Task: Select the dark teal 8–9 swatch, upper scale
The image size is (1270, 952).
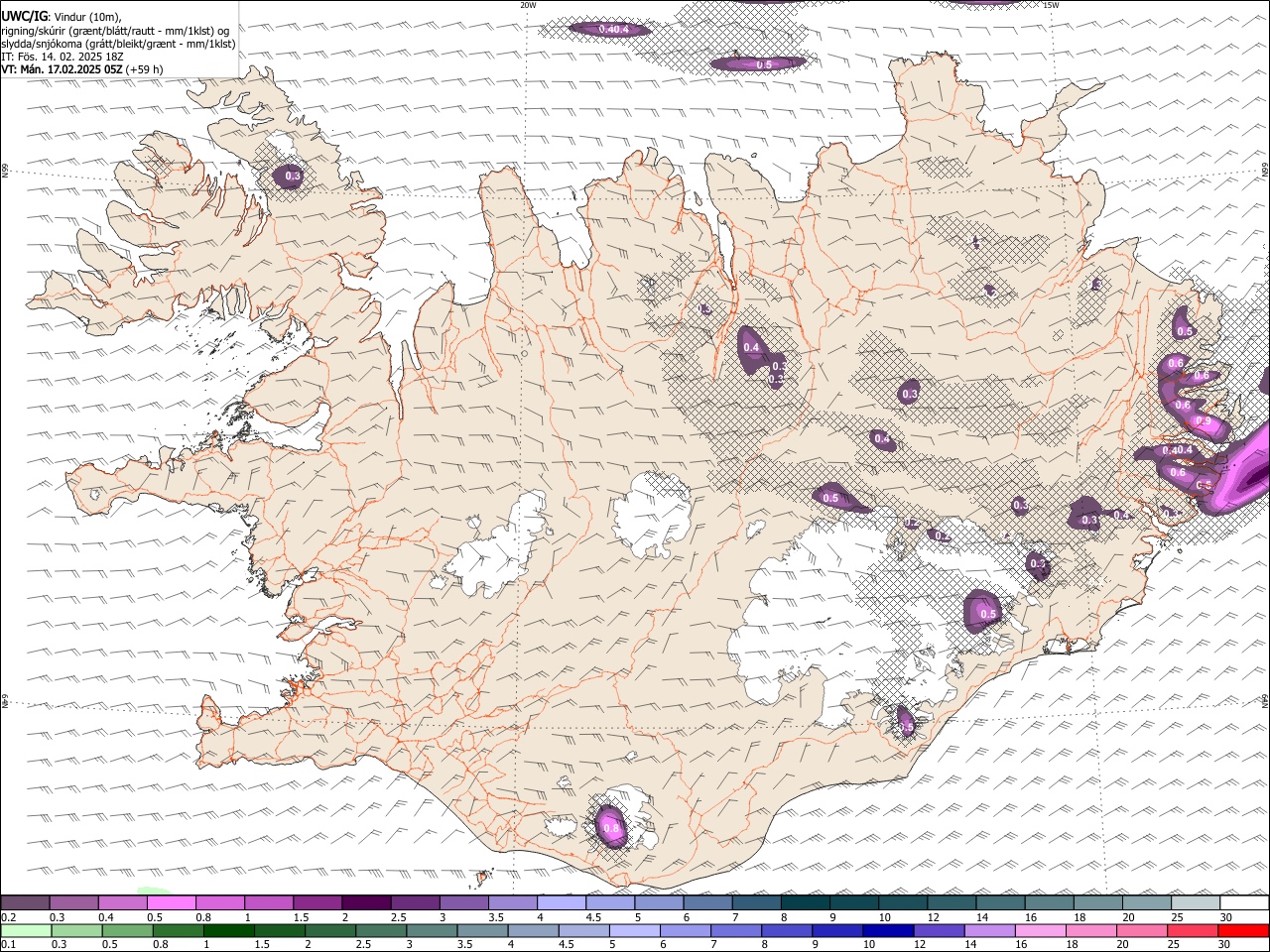Action: (x=805, y=902)
